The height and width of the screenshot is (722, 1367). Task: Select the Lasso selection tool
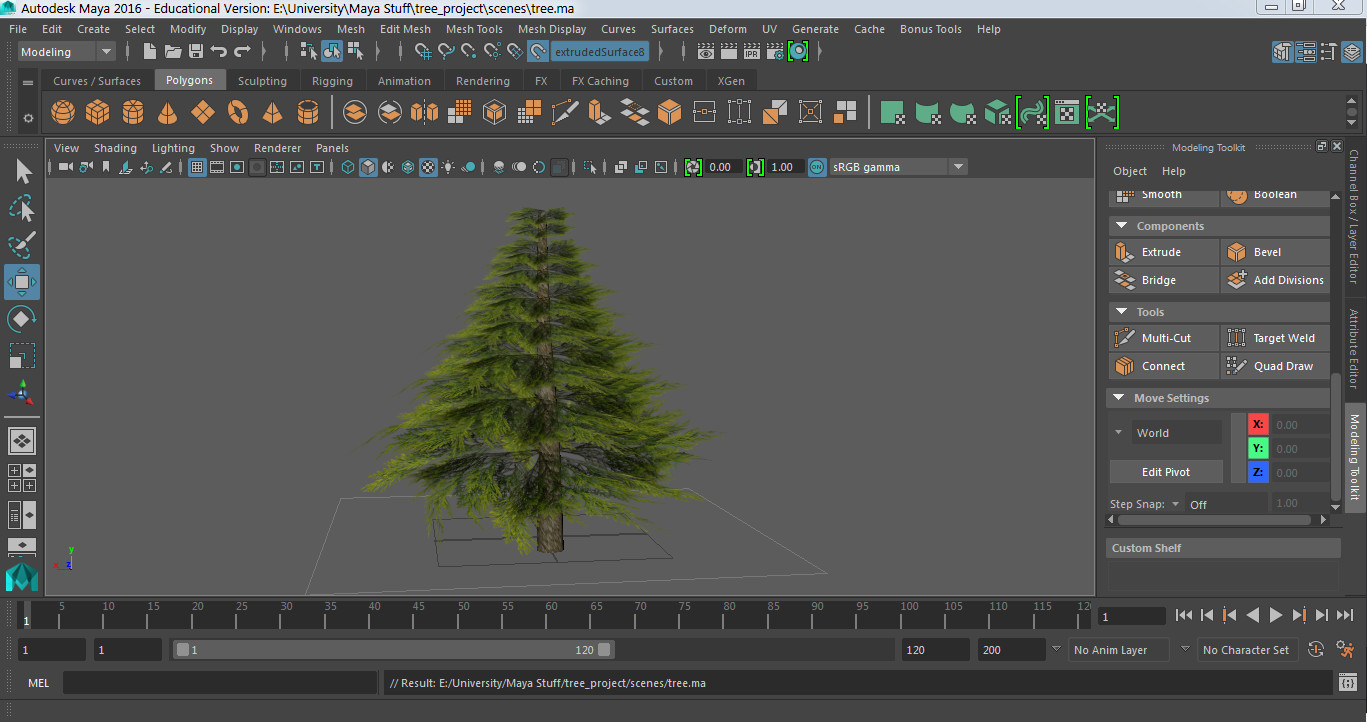[x=21, y=208]
